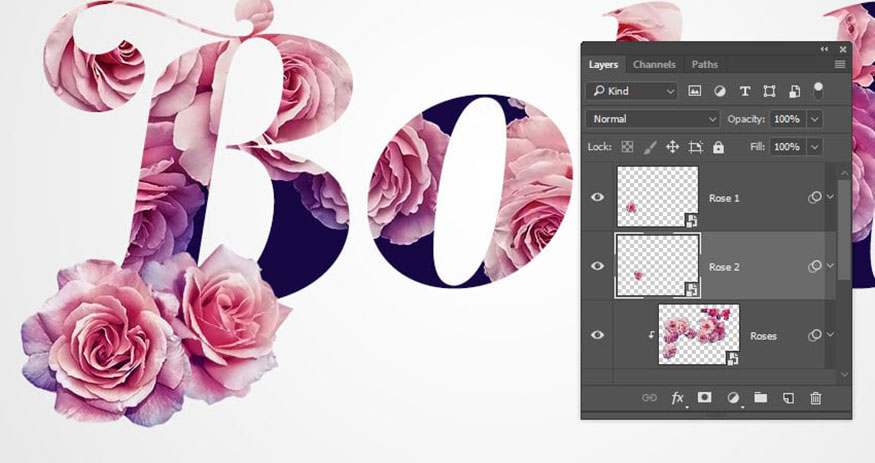The image size is (875, 463).
Task: Lock image pixels brush icon
Action: point(650,147)
